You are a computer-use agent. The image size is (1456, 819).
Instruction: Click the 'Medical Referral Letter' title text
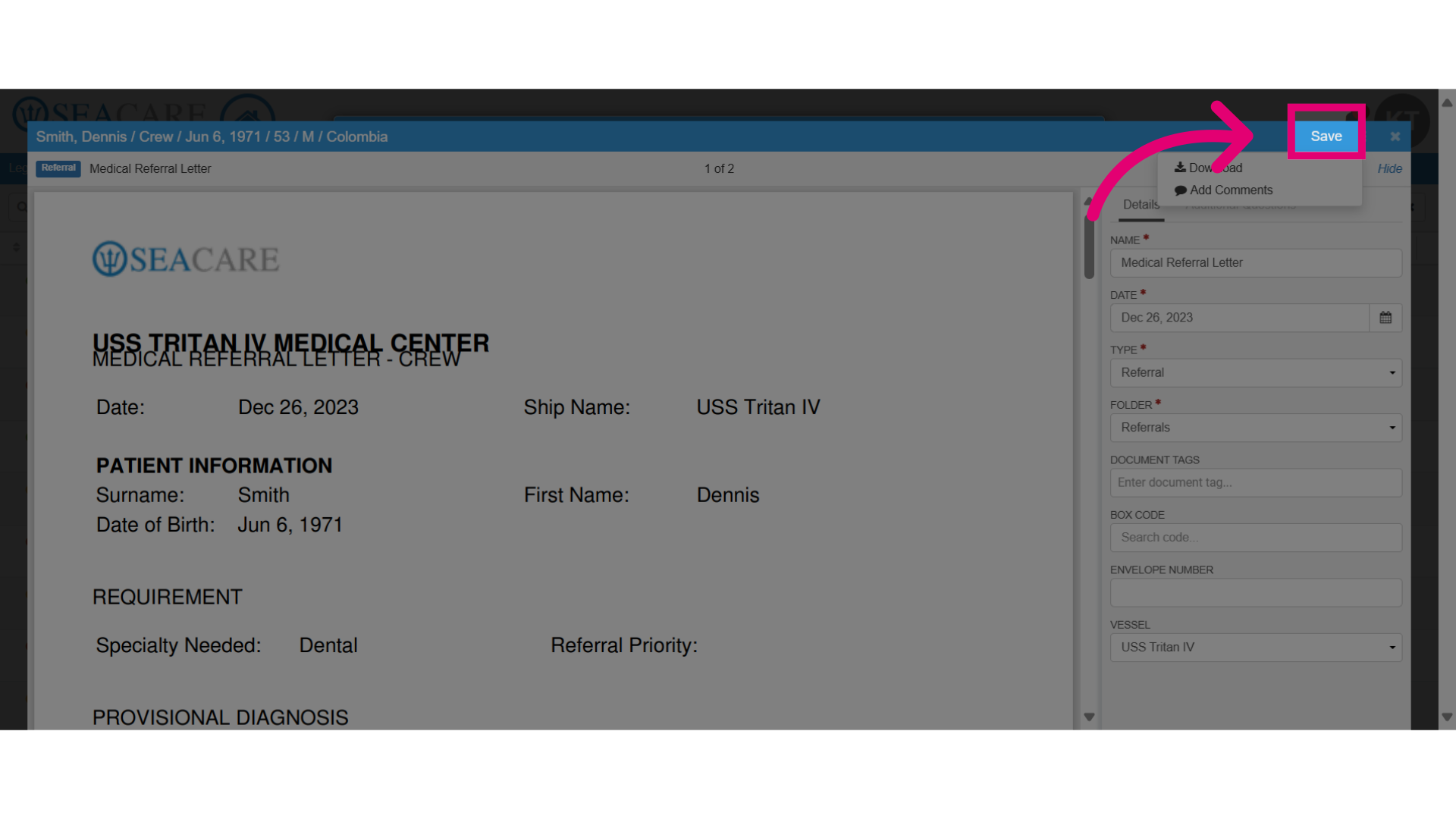pos(150,168)
